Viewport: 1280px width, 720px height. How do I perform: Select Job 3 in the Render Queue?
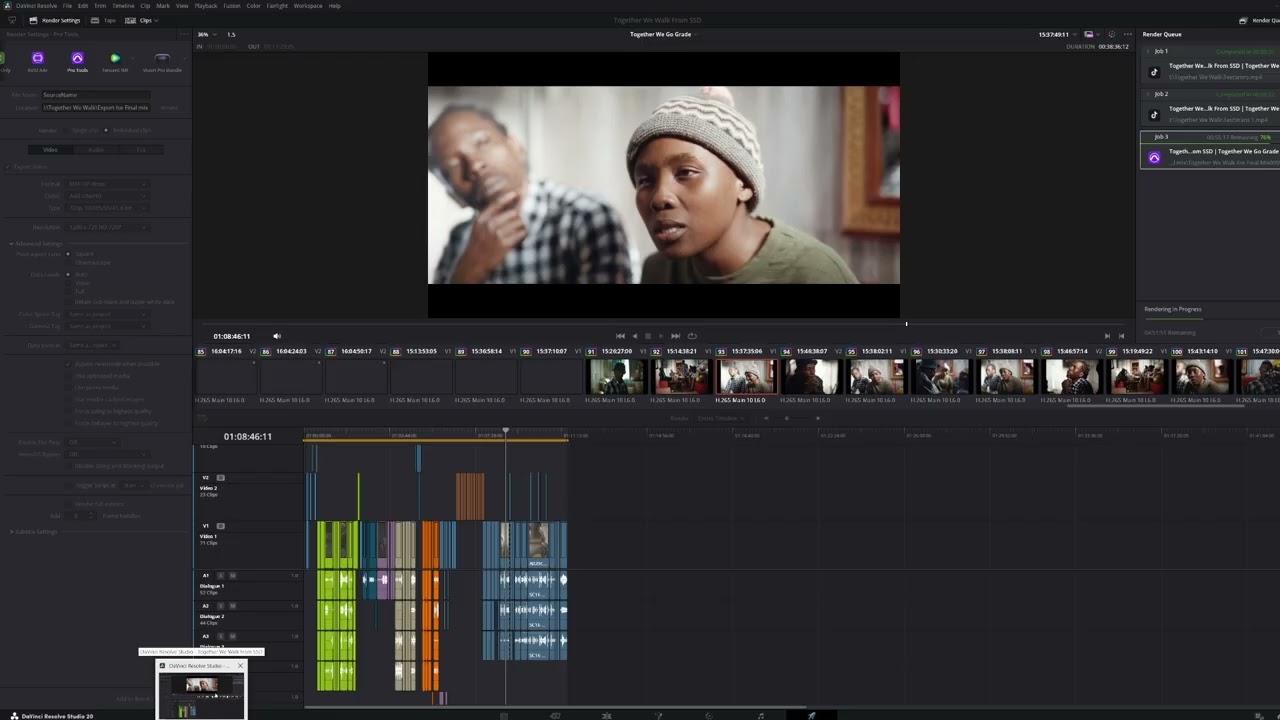tap(1210, 150)
